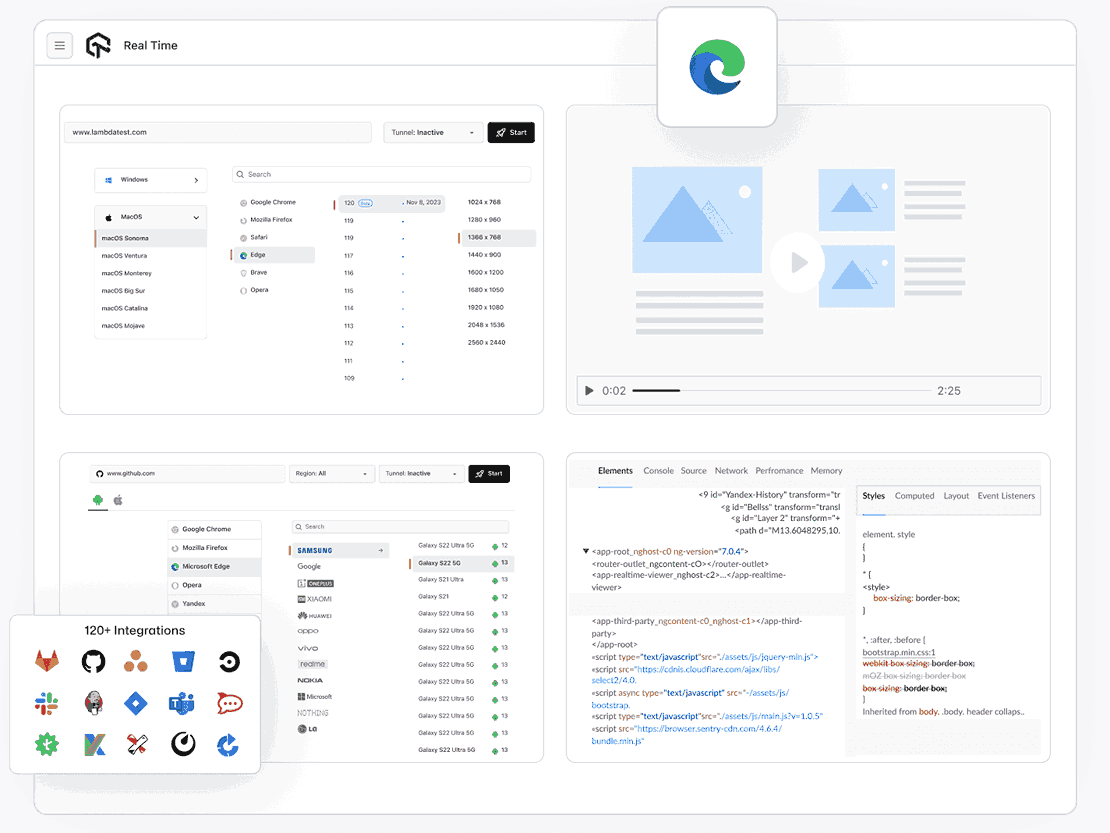Collapse the MacOS versions list
The height and width of the screenshot is (833, 1110).
pos(150,217)
